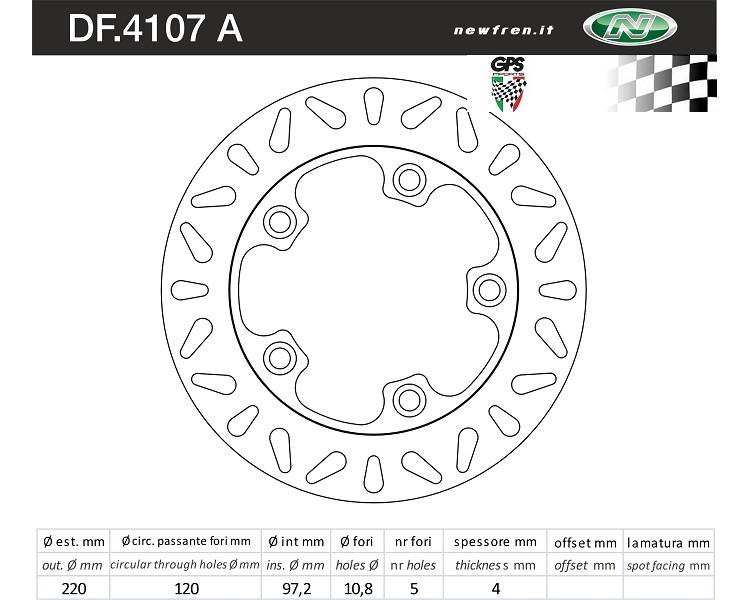
Task: Click the green Newfren N logo
Action: click(x=630, y=27)
